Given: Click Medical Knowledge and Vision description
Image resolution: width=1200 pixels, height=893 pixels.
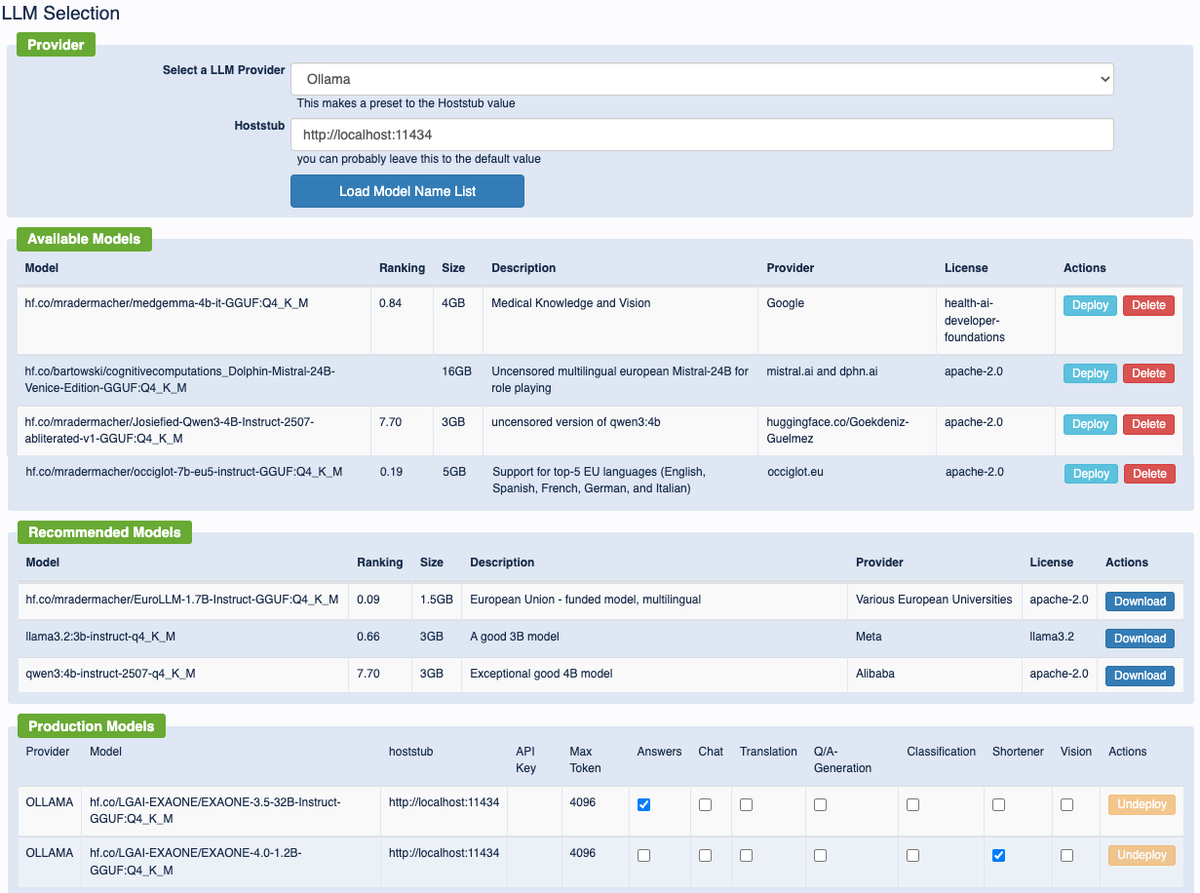Looking at the screenshot, I should pyautogui.click(x=571, y=303).
